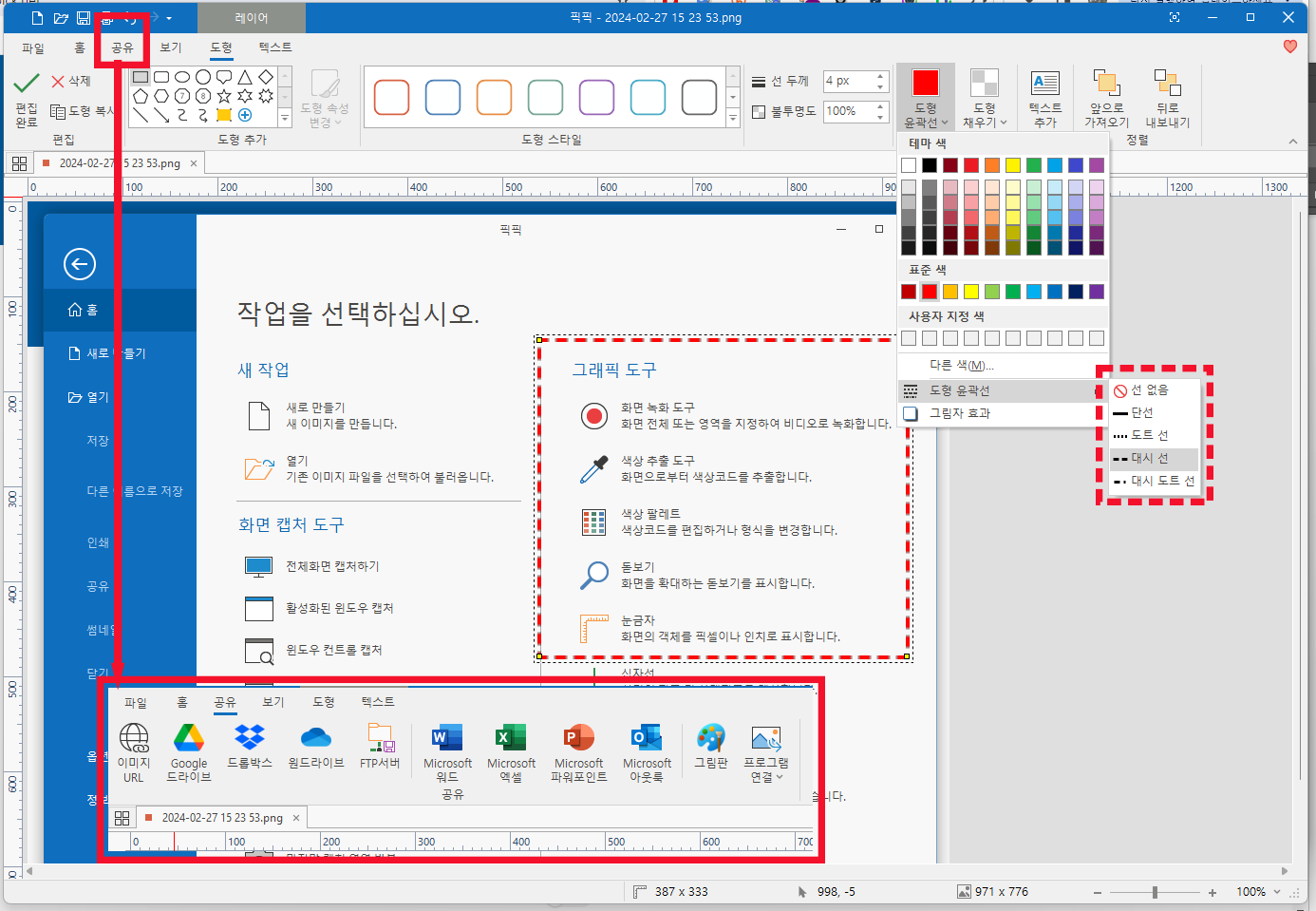The image size is (1316, 911).
Task: Apply the blue rounded shape style
Action: [x=442, y=97]
